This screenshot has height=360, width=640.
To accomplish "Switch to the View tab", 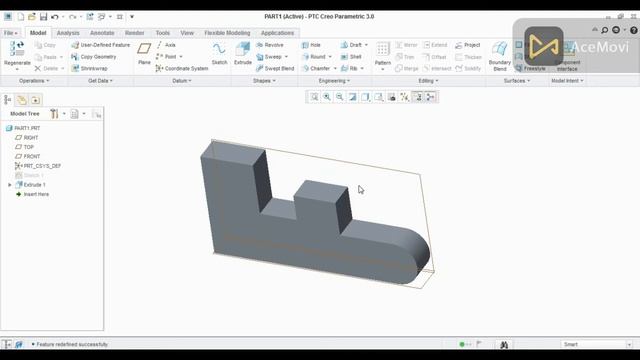I will [x=187, y=33].
